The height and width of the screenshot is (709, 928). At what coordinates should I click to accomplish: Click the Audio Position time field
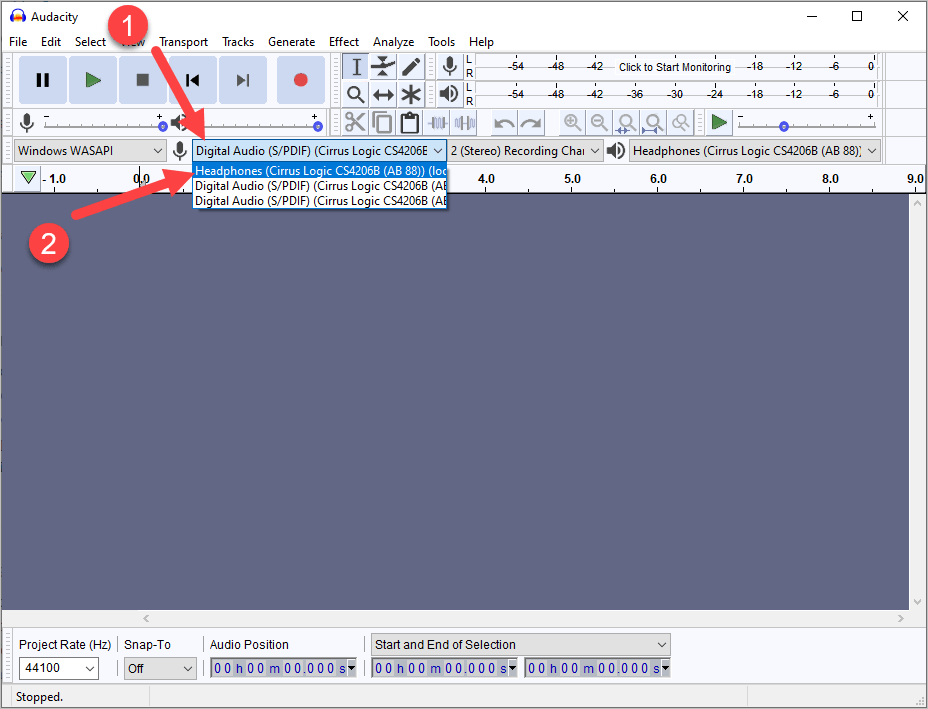pyautogui.click(x=283, y=668)
